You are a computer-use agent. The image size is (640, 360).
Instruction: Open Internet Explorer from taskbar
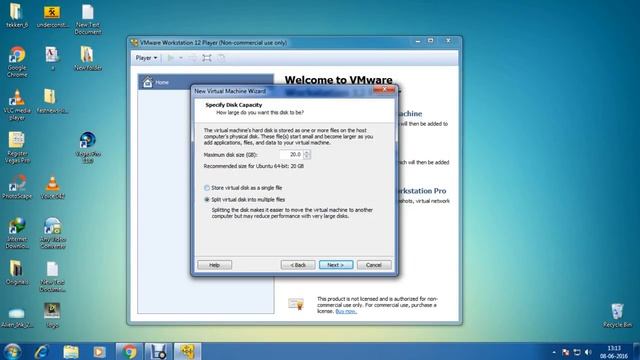coord(41,351)
